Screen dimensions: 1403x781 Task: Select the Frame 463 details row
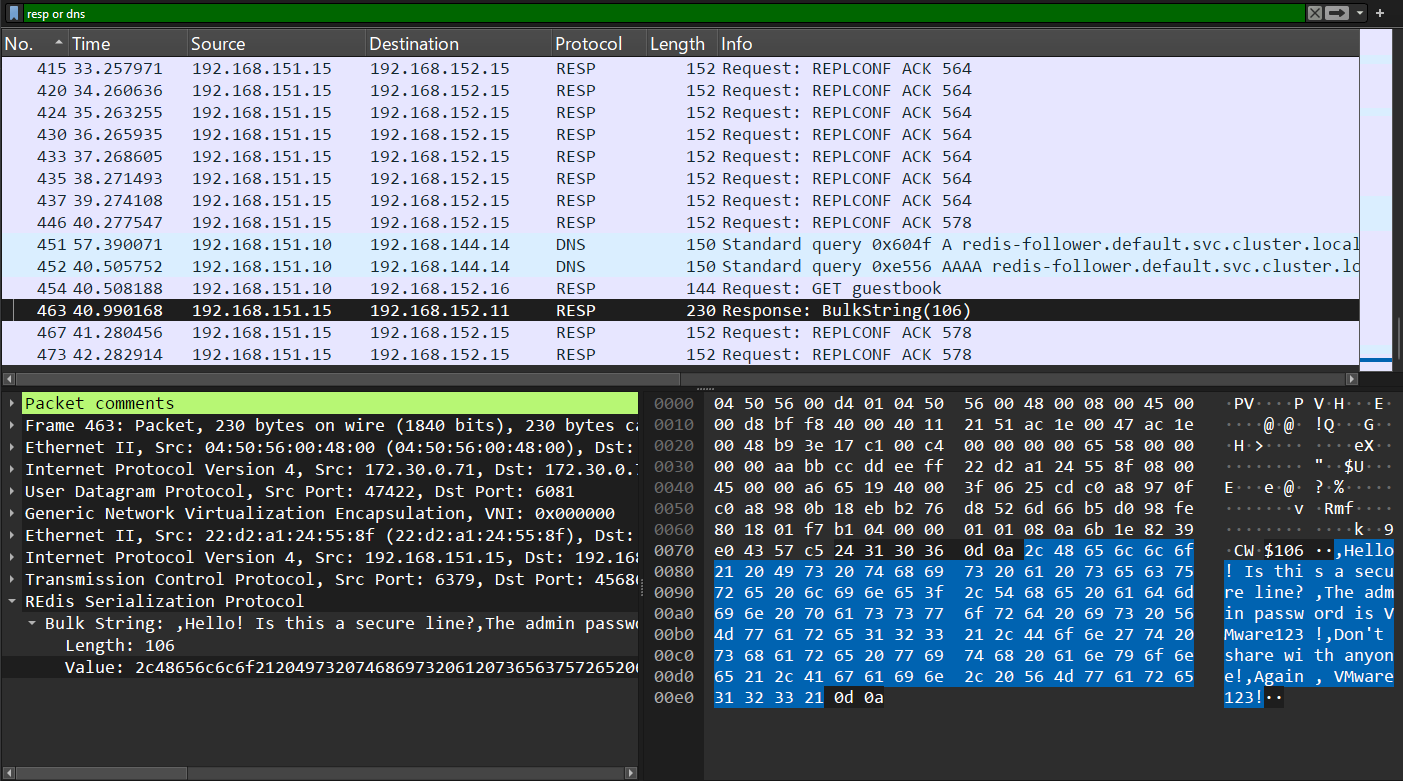click(x=330, y=426)
